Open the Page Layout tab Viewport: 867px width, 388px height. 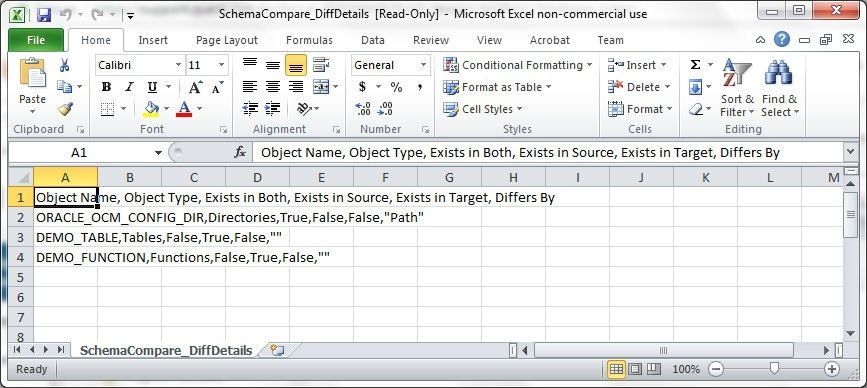point(227,40)
